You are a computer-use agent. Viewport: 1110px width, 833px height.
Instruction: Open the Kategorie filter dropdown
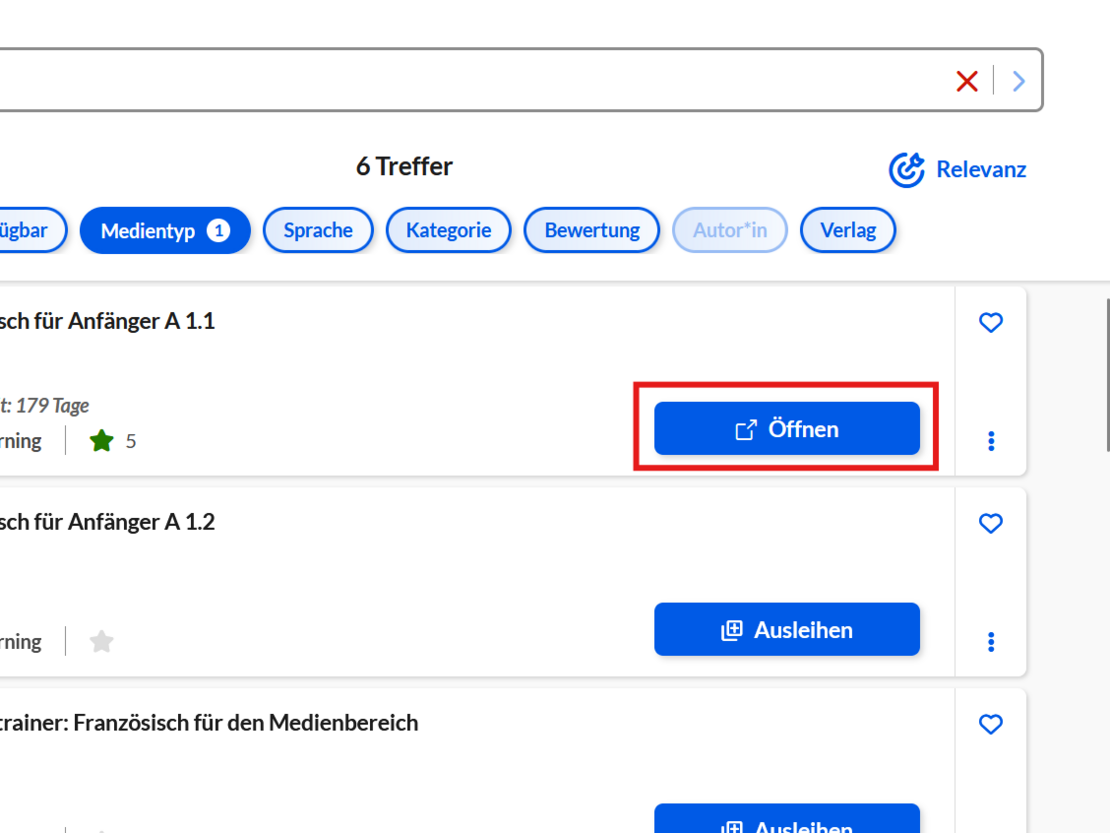coord(448,230)
